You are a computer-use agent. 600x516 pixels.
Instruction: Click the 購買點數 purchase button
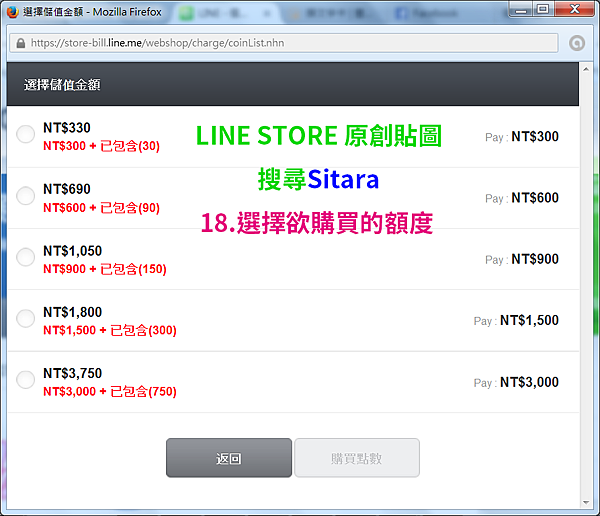pyautogui.click(x=357, y=458)
